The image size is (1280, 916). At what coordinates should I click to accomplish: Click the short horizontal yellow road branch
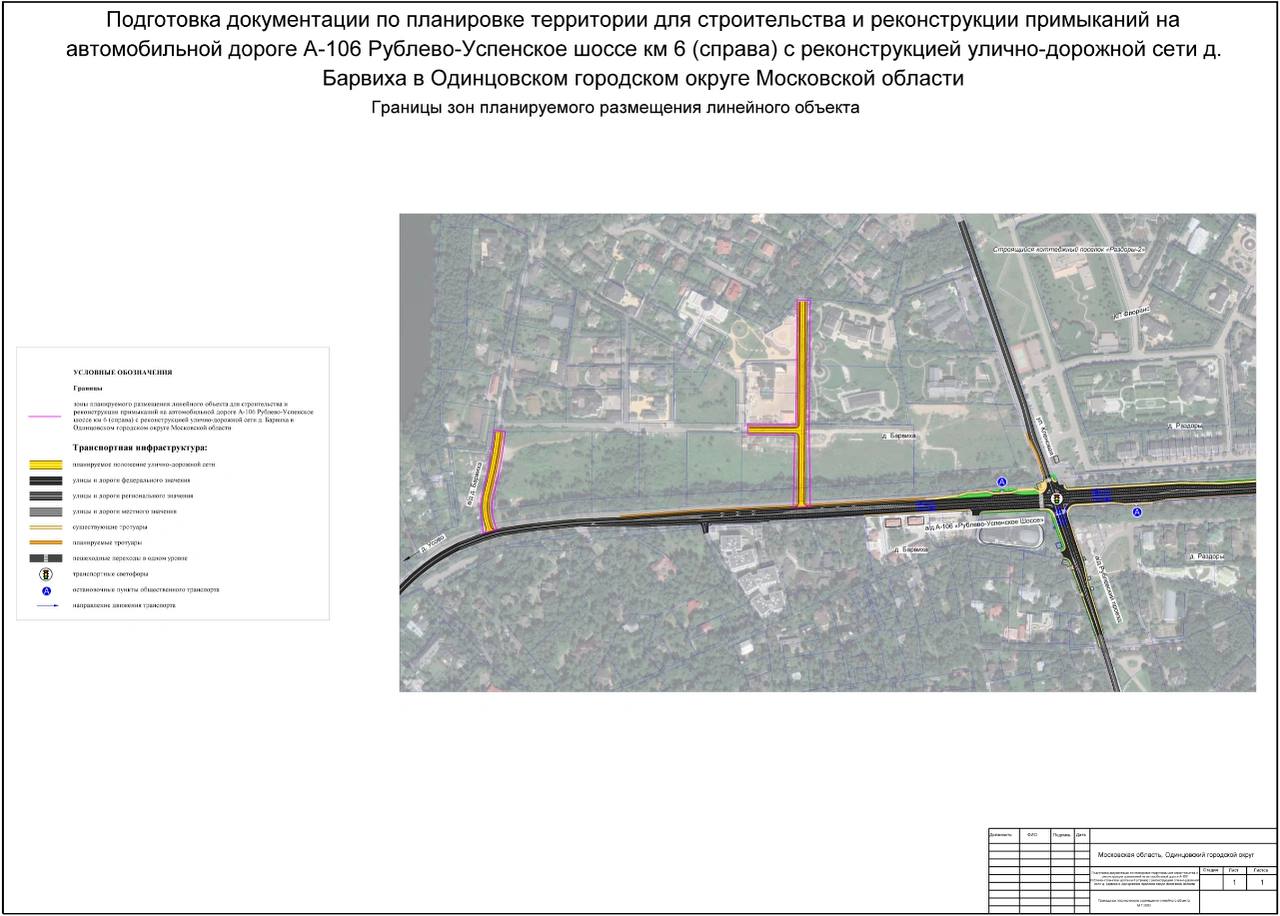click(772, 429)
